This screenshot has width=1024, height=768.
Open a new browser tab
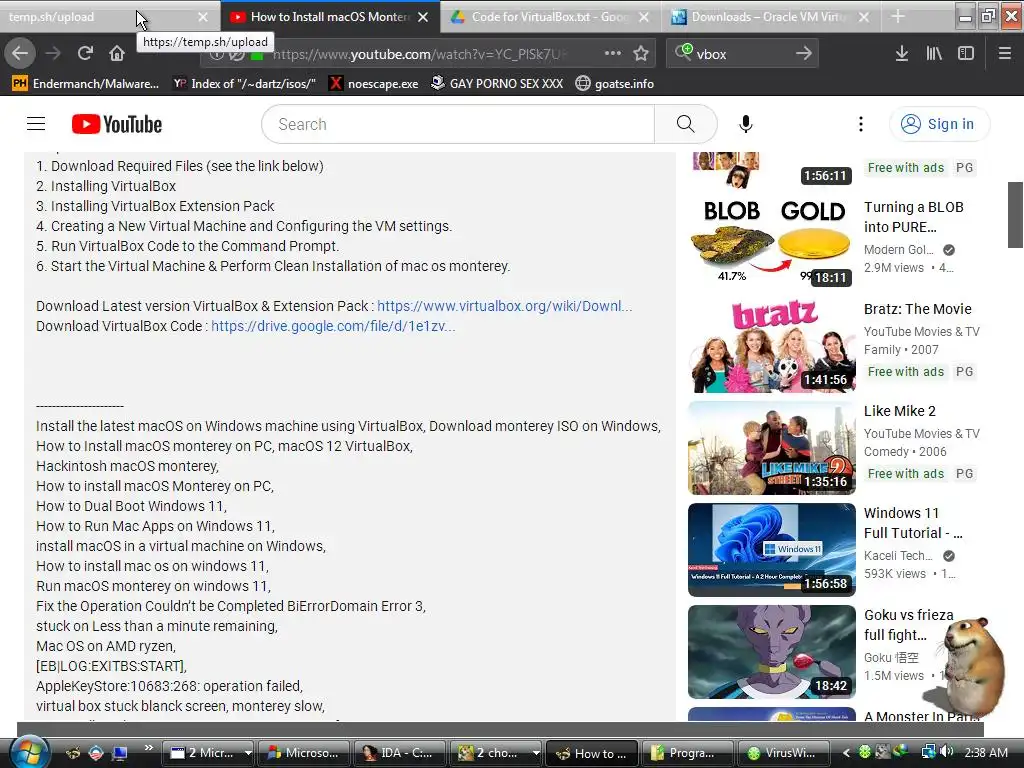pyautogui.click(x=898, y=16)
